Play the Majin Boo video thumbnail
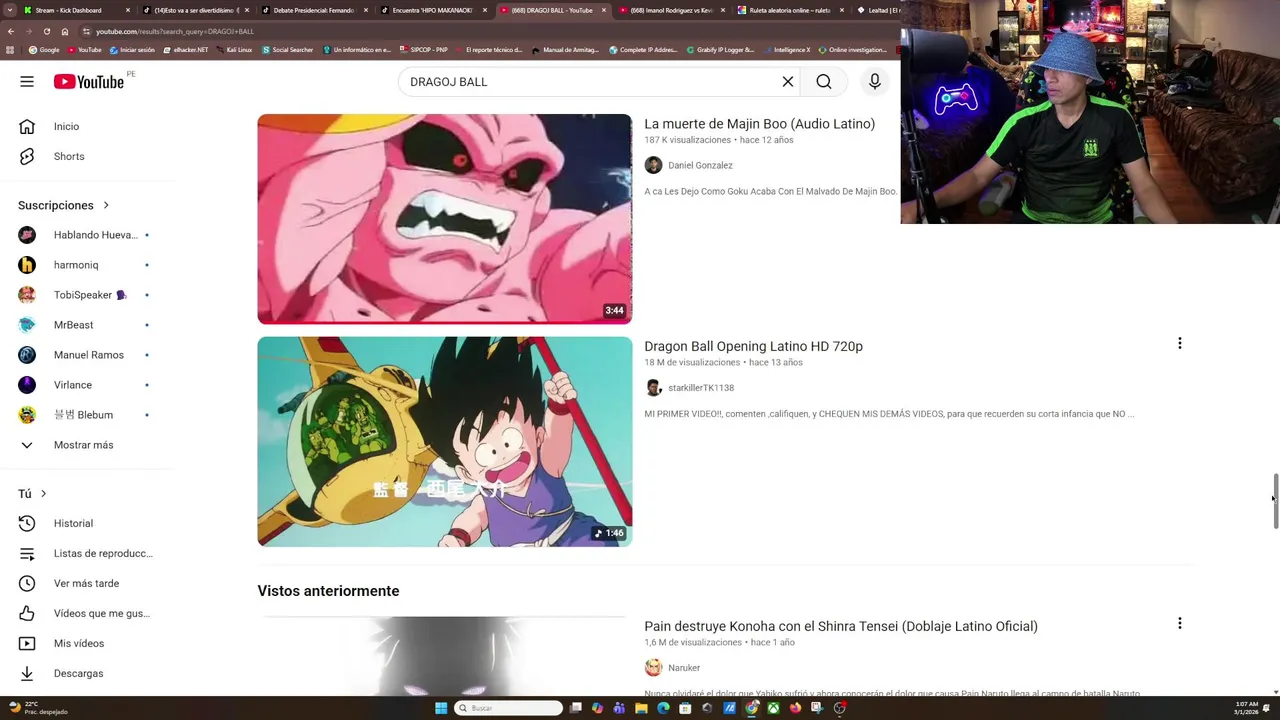 click(x=445, y=219)
